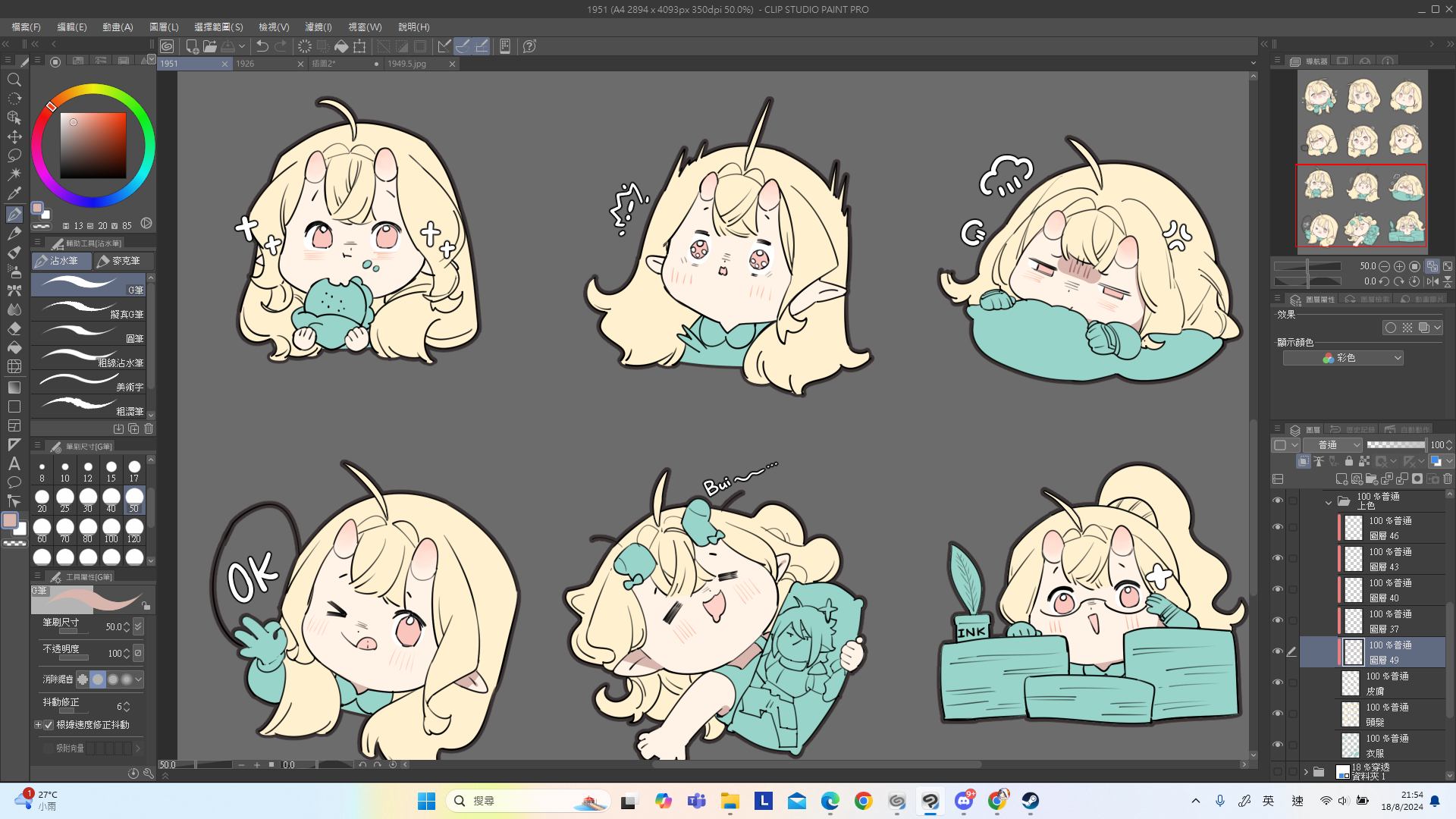Hide layer 圖層 43 via eye icon

click(x=1278, y=559)
